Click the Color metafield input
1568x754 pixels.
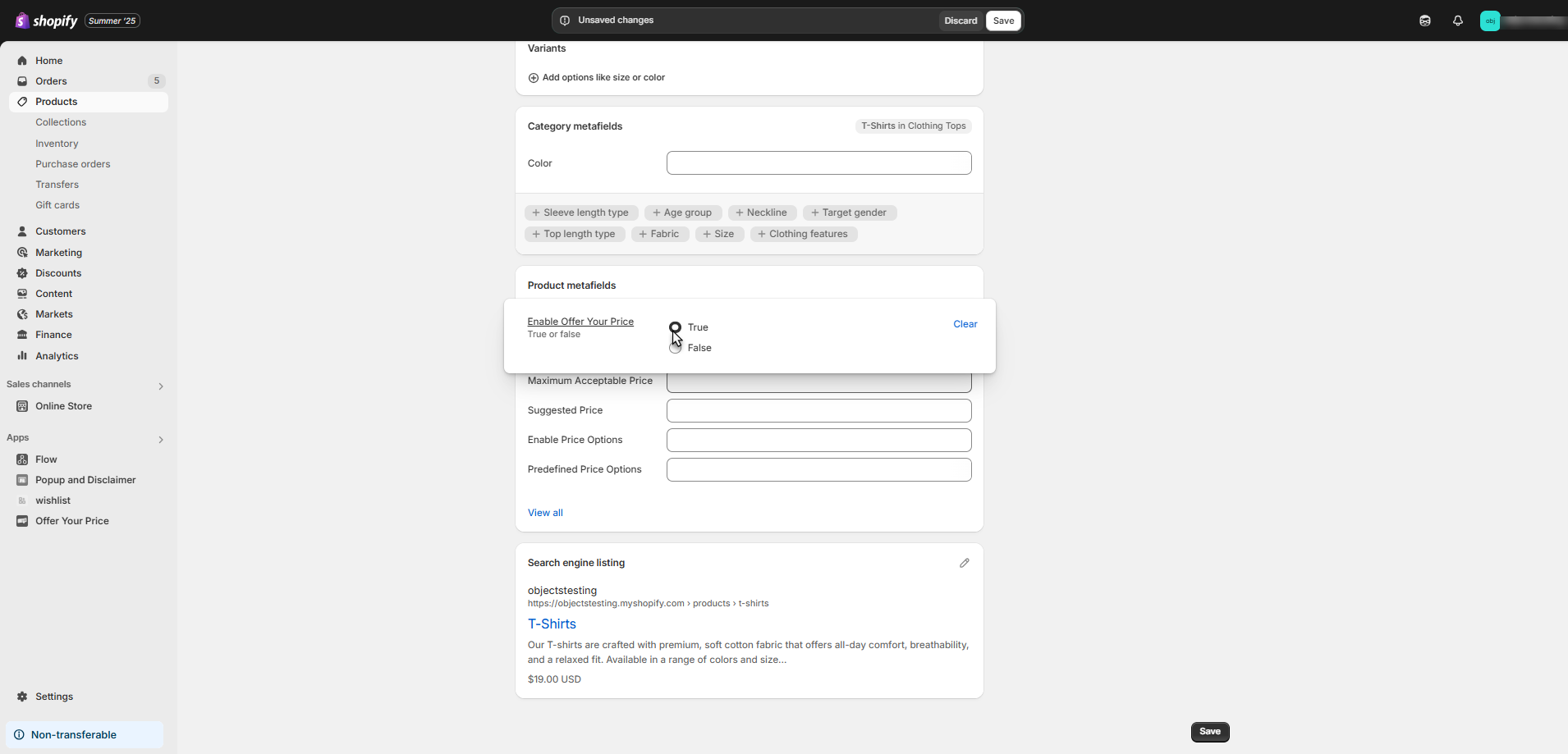(819, 163)
